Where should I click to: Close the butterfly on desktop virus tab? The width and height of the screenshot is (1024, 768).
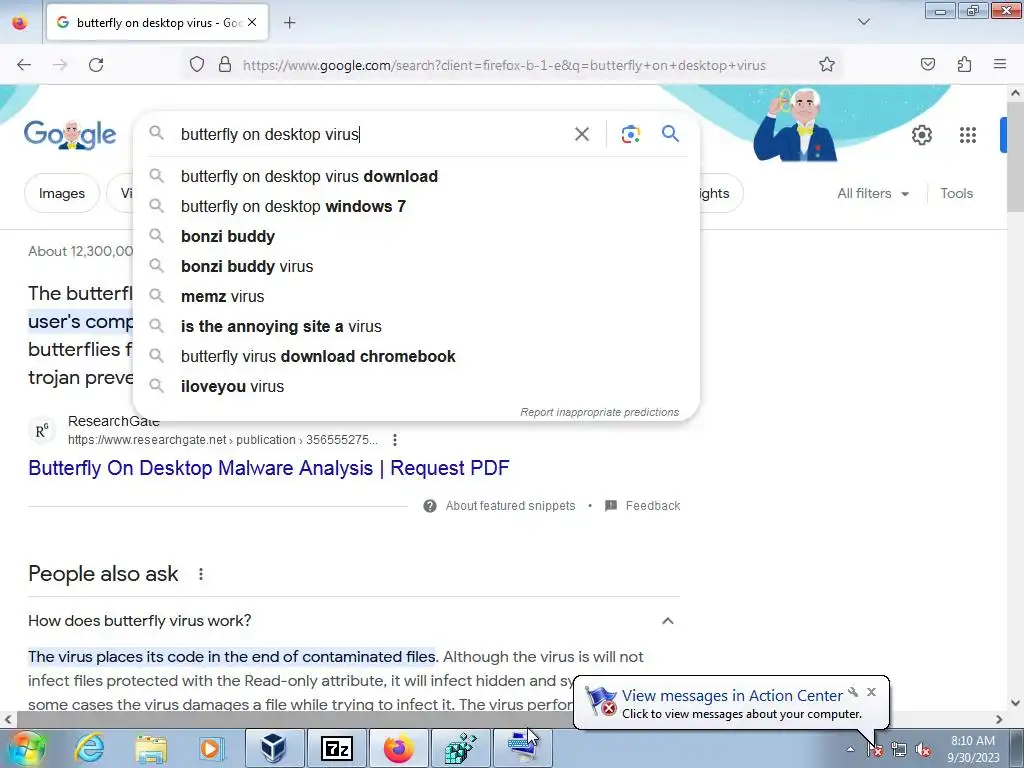[252, 22]
